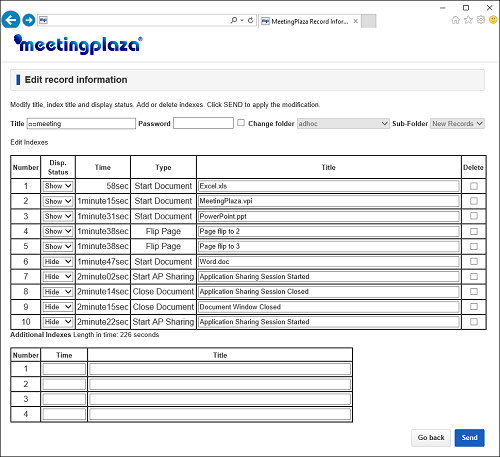Enable the Change folder checkbox
The height and width of the screenshot is (457, 500).
point(241,123)
